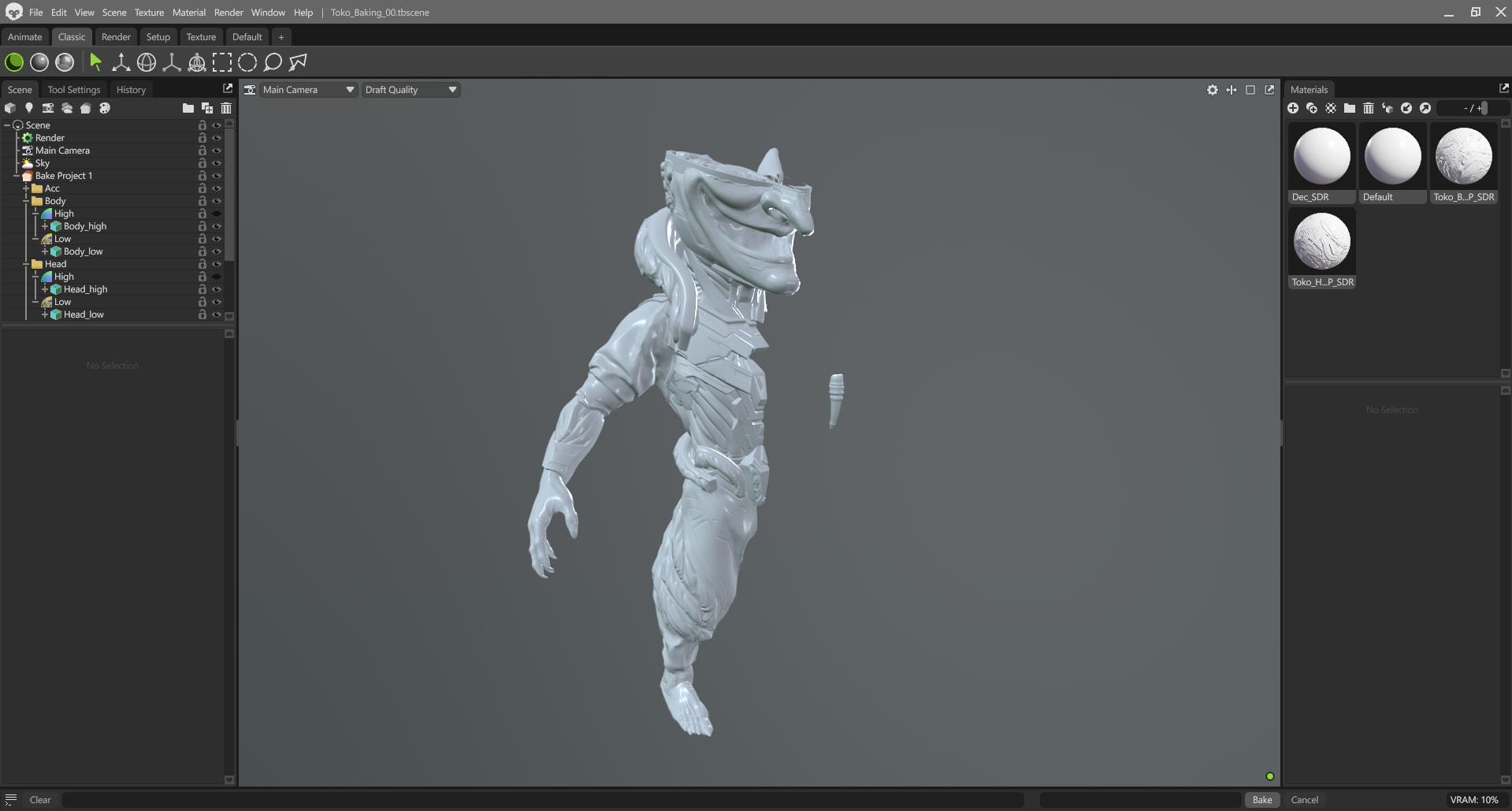
Task: Hide the Head_low object
Action: click(217, 314)
